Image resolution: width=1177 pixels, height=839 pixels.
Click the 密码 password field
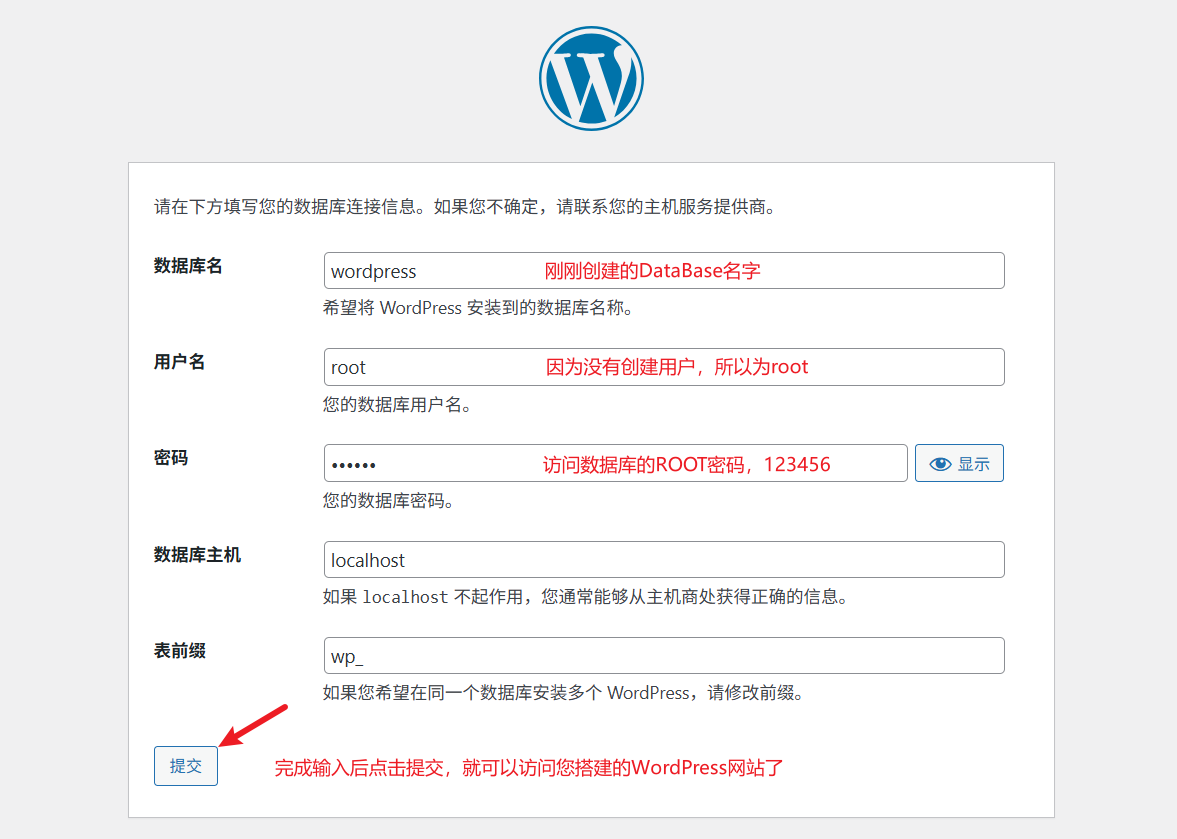pos(614,462)
